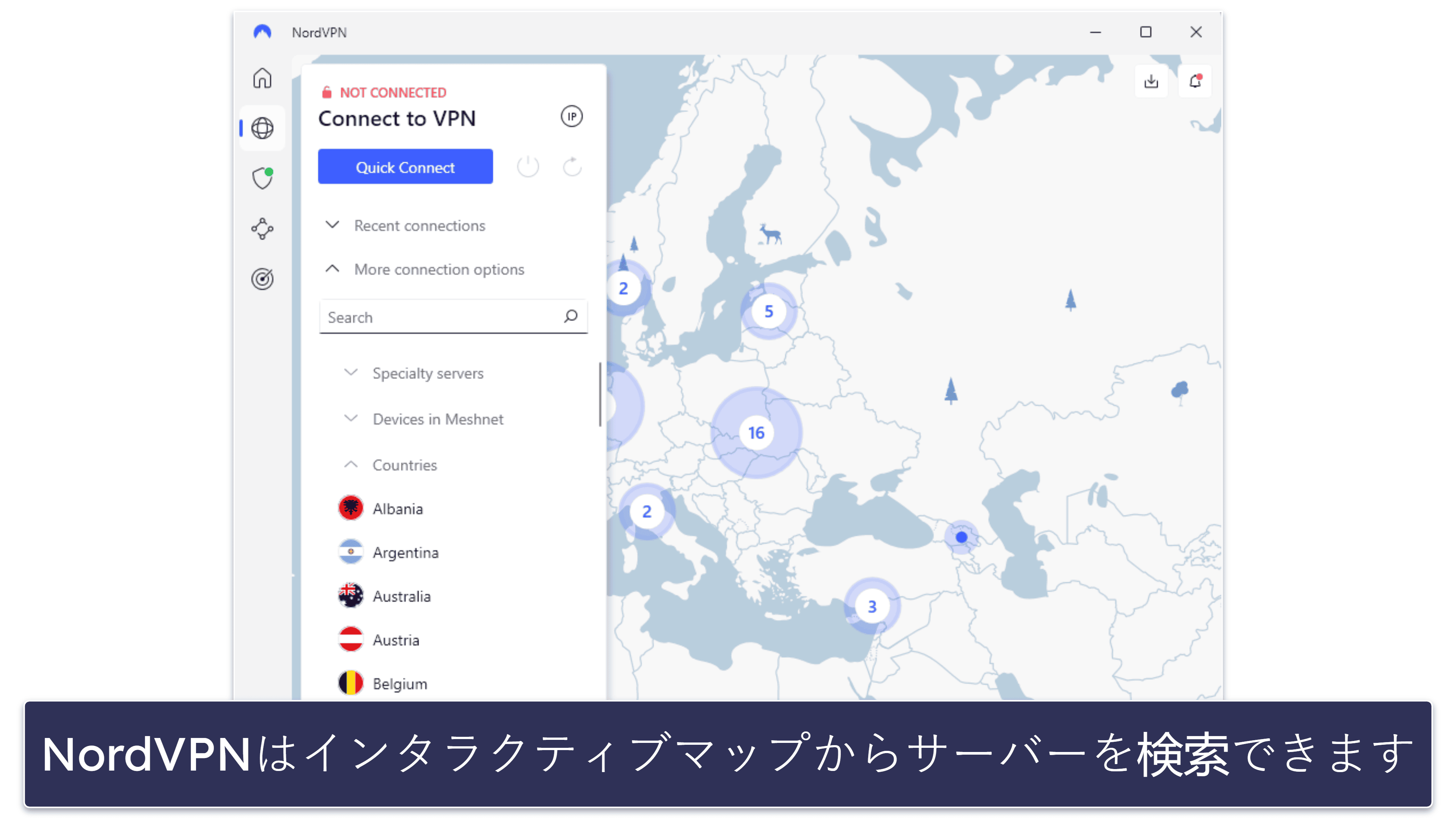This screenshot has width=1456, height=818.
Task: Click the Albania flag icon
Action: [350, 508]
